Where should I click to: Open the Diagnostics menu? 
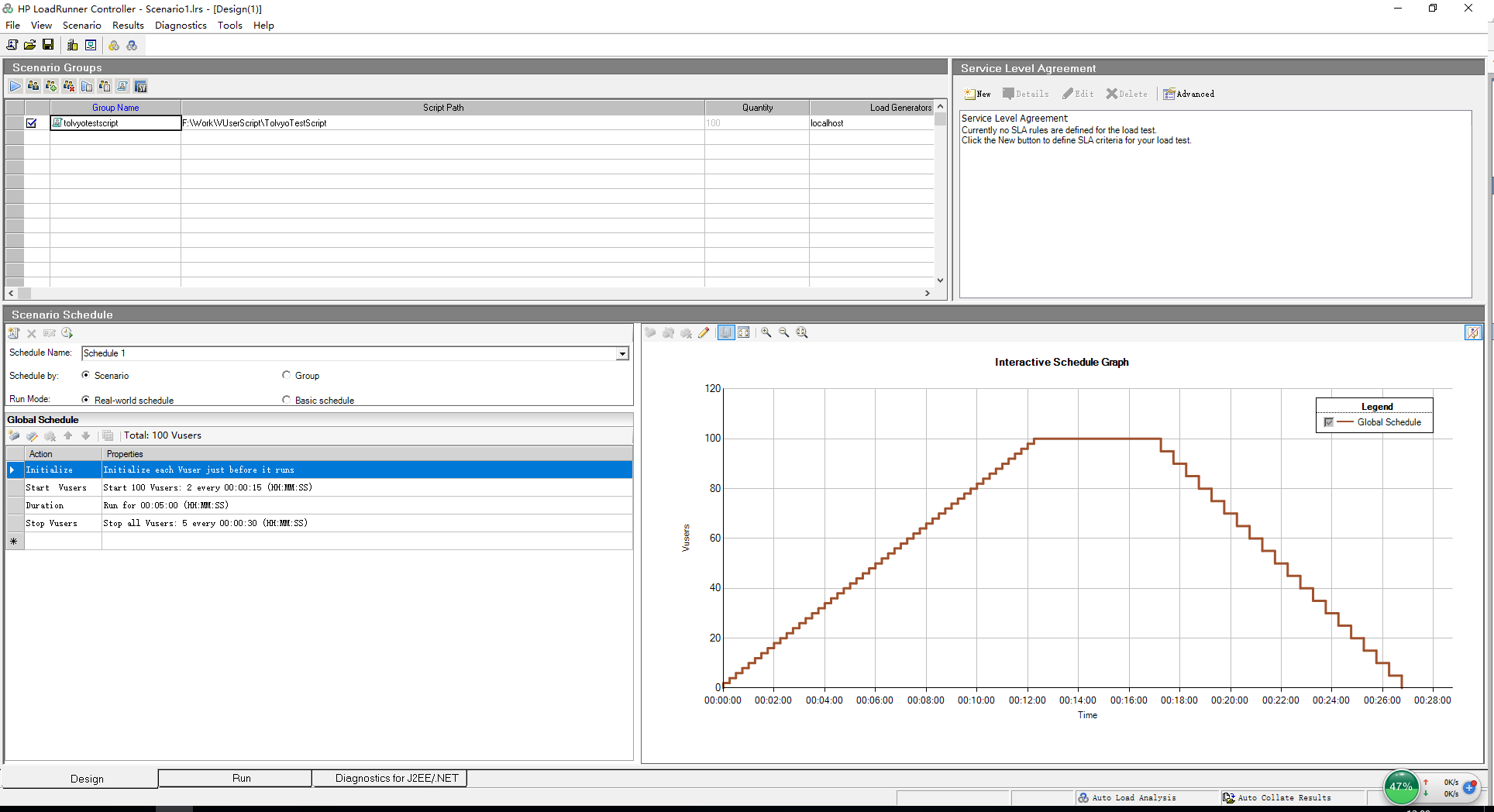[x=181, y=25]
